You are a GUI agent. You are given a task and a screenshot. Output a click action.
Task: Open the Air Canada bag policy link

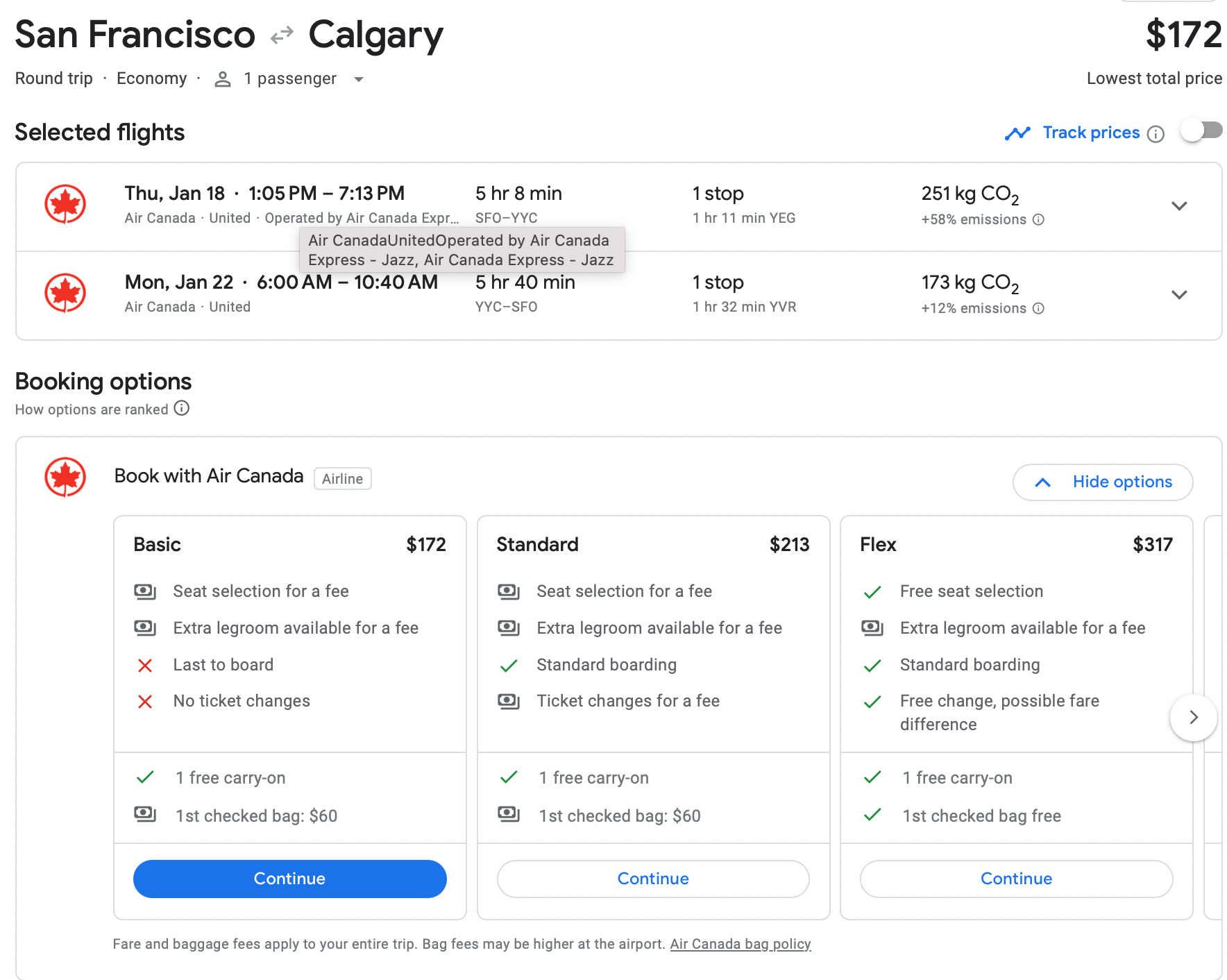point(741,944)
